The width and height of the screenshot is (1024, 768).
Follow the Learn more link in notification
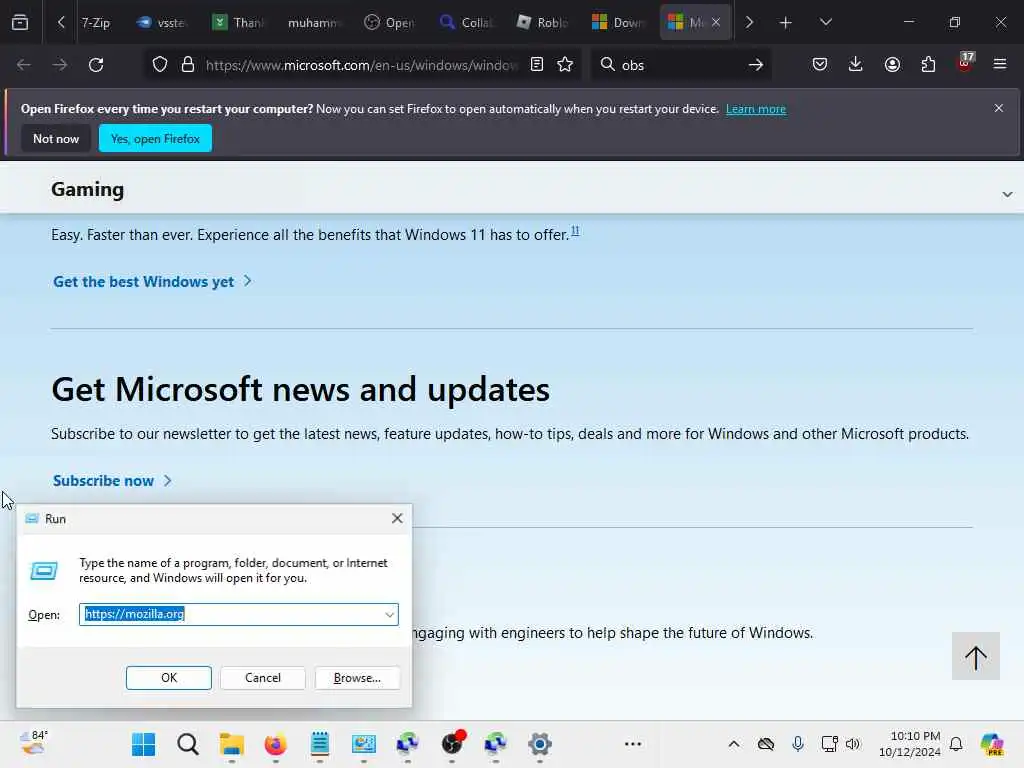point(756,109)
